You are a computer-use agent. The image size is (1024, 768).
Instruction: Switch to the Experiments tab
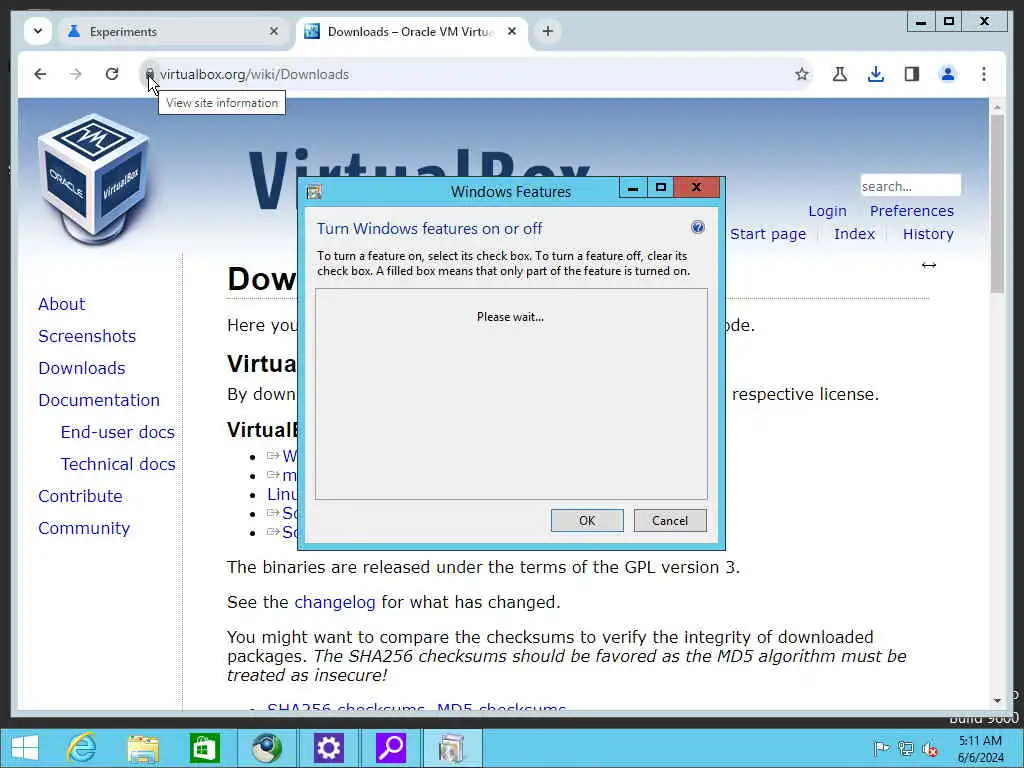point(173,31)
